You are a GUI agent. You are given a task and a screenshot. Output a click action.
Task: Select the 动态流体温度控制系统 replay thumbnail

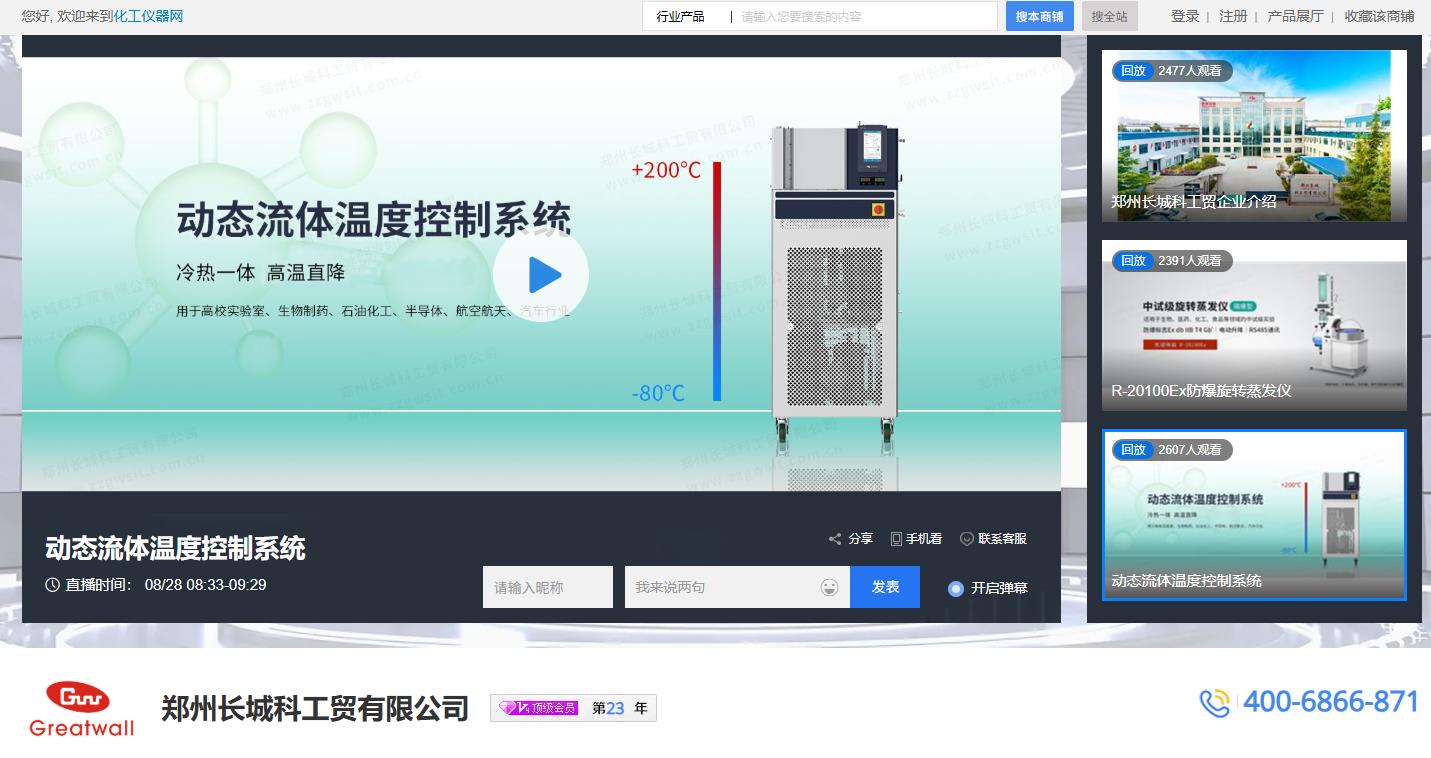coord(1254,515)
